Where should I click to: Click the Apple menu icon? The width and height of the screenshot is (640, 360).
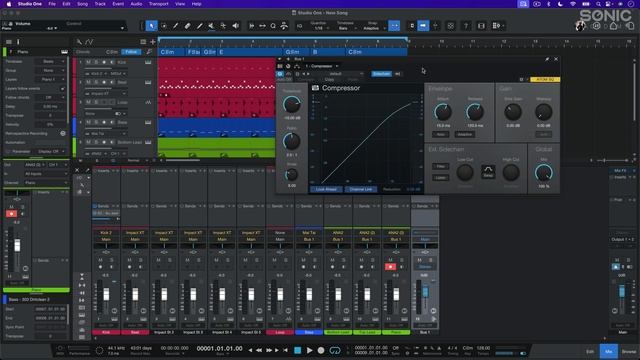pyautogui.click(x=9, y=4)
